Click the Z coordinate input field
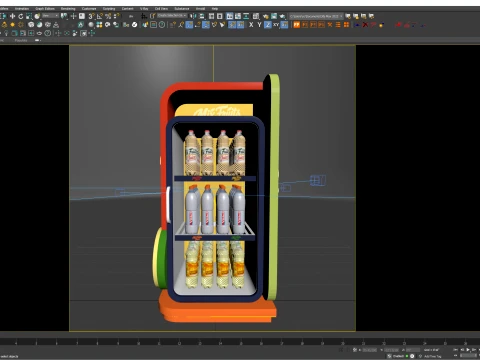The image size is (480, 360). coord(413,350)
